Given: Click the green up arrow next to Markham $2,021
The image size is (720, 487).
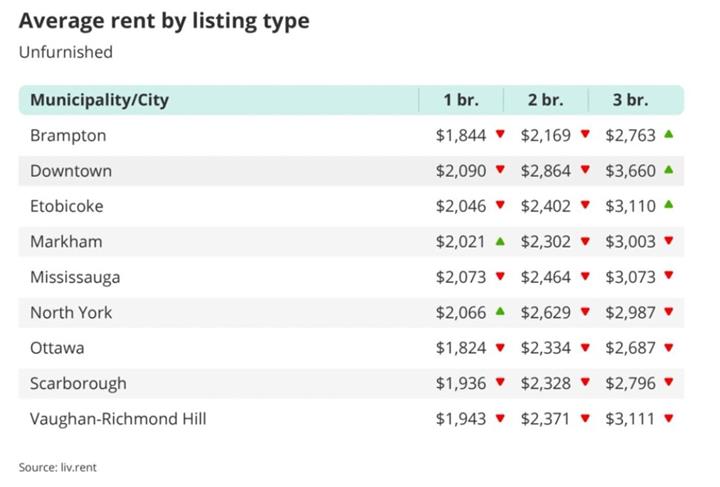Looking at the screenshot, I should click(500, 241).
